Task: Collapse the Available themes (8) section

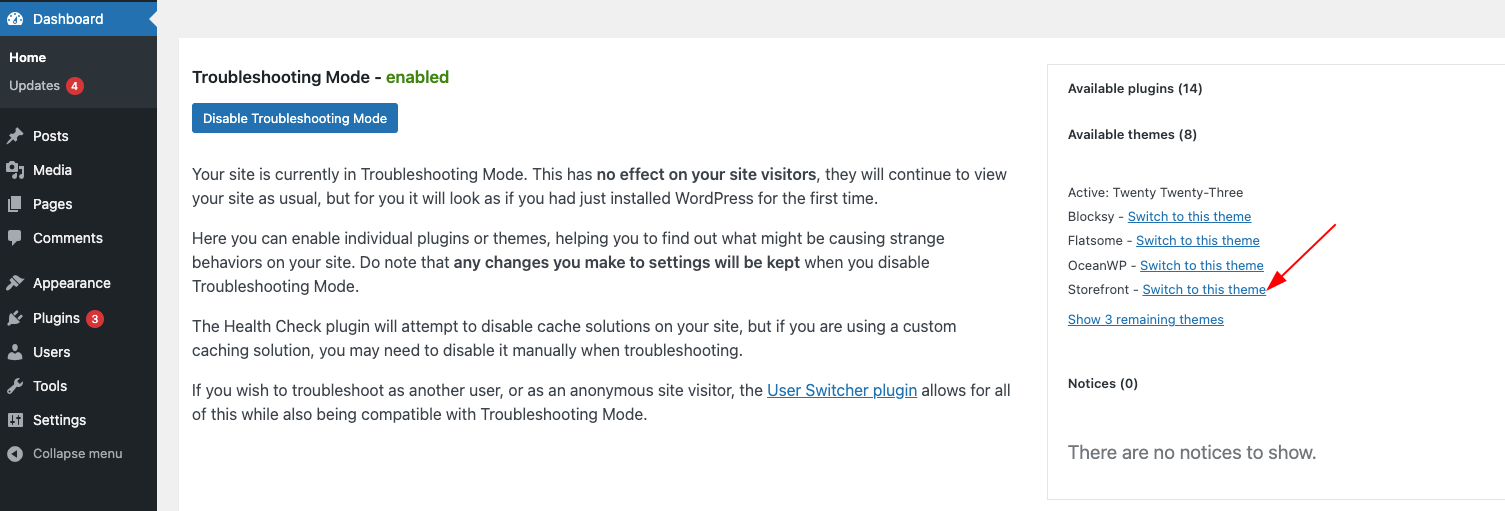Action: 1132,135
